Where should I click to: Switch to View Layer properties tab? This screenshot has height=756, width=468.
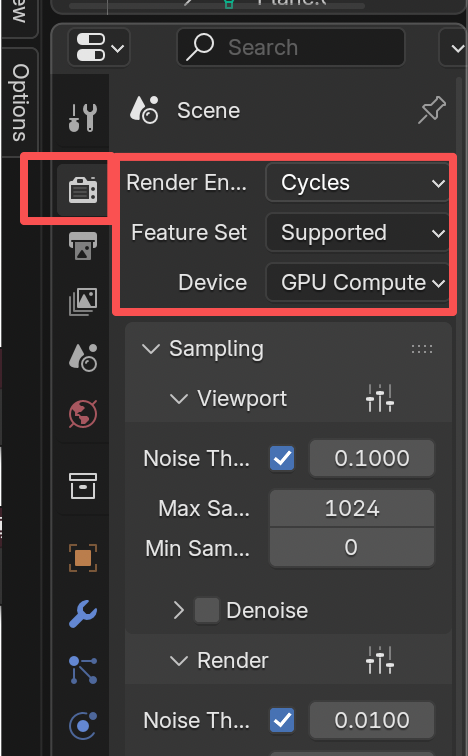(83, 302)
